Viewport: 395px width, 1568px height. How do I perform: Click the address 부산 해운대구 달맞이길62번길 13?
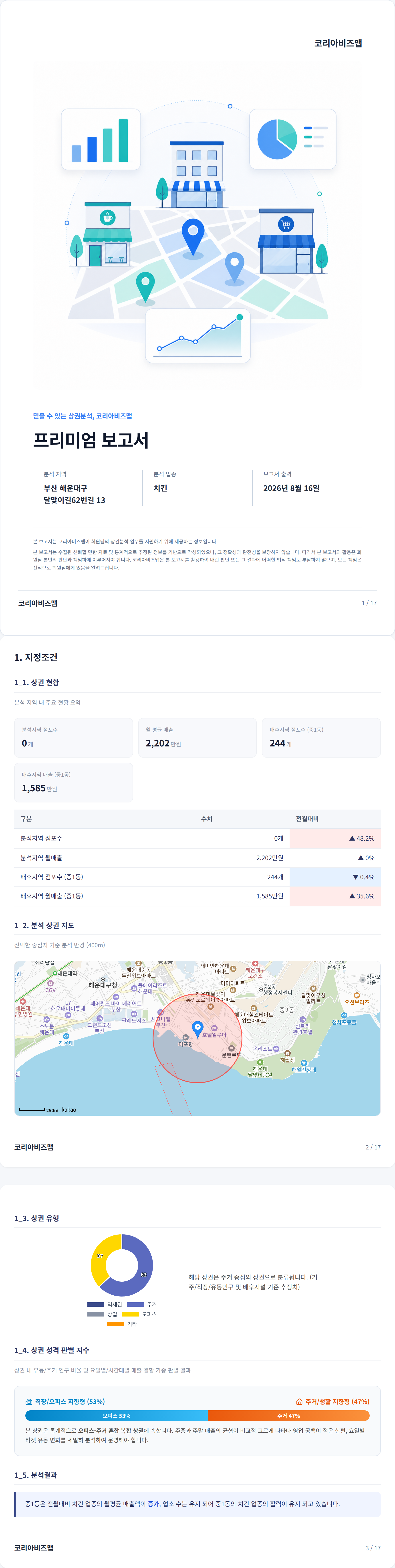tap(74, 494)
